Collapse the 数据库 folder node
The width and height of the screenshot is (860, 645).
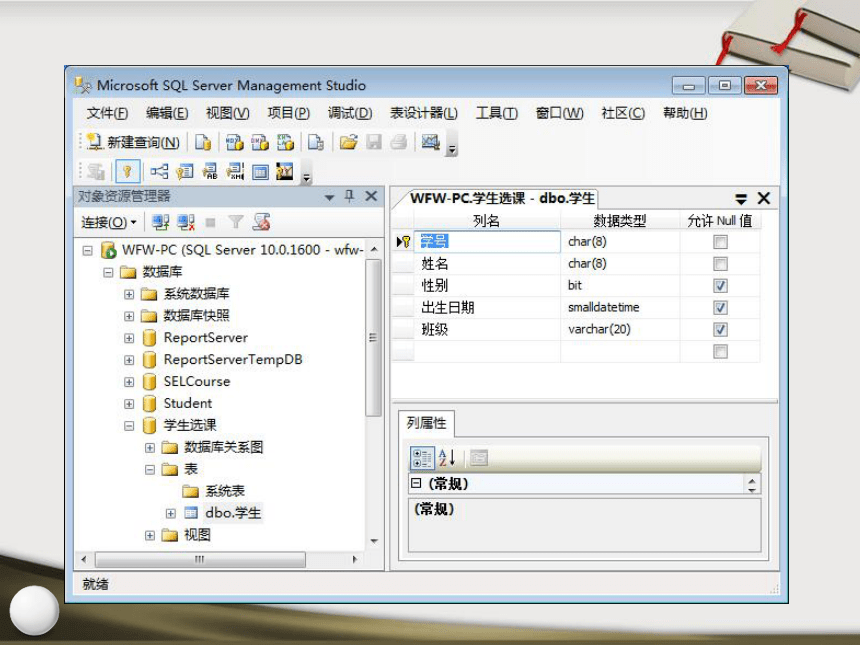tap(108, 272)
